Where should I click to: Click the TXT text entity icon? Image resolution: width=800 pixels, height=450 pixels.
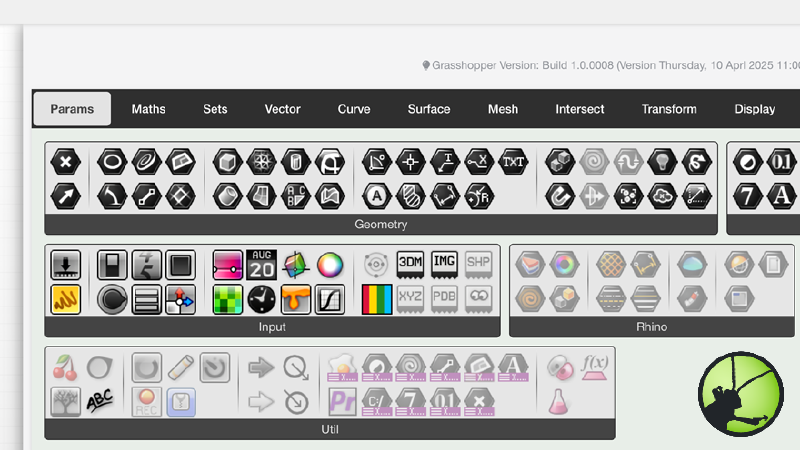(x=513, y=162)
